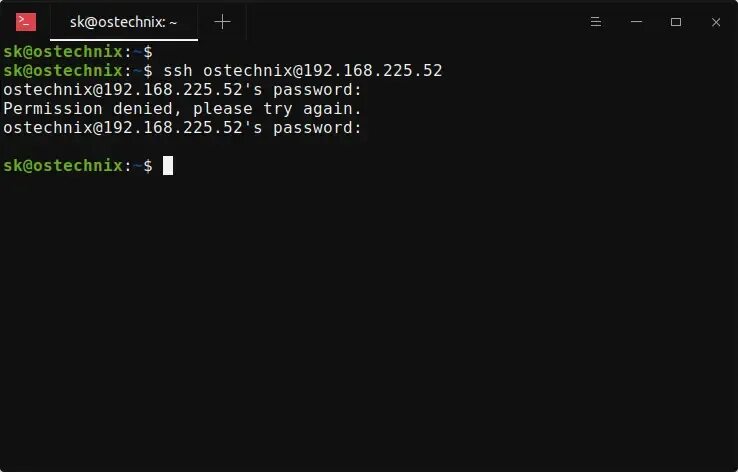
Task: Click the blank line above the last prompt
Action: click(x=369, y=146)
